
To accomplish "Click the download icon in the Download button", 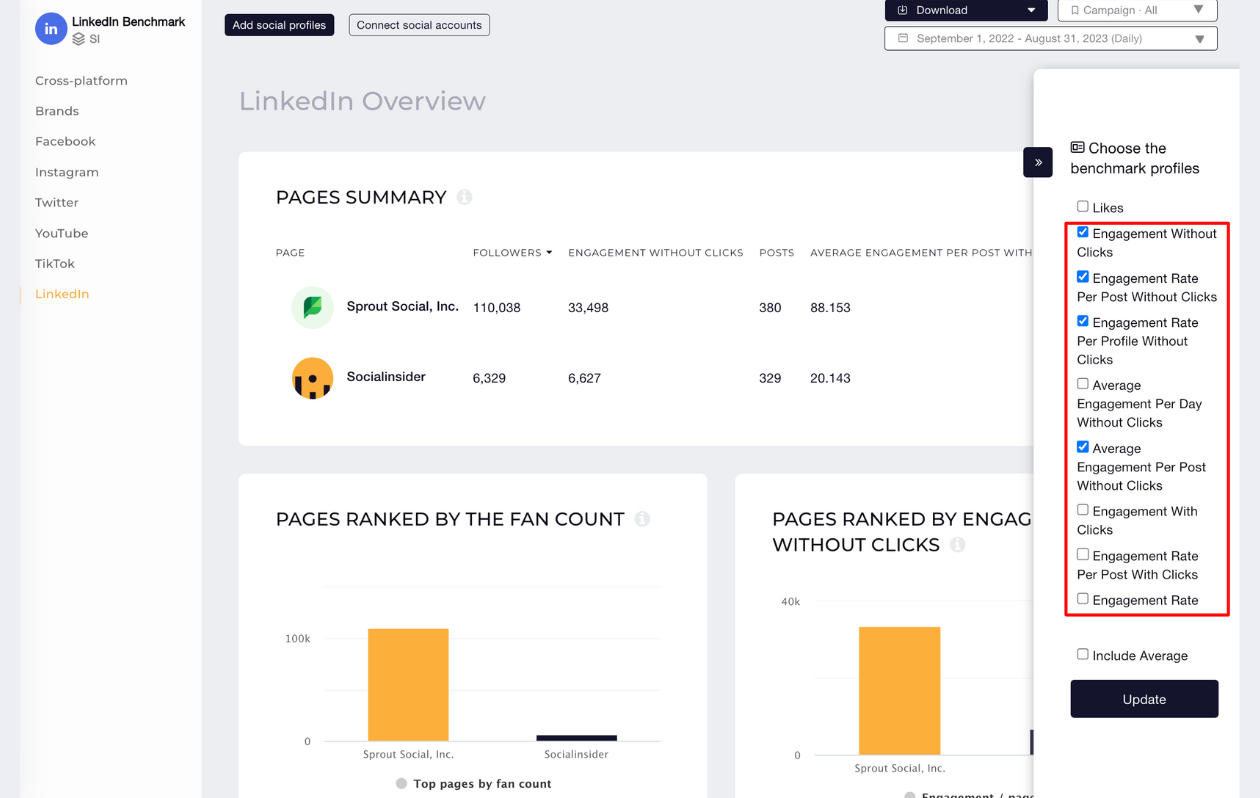I will coord(902,10).
